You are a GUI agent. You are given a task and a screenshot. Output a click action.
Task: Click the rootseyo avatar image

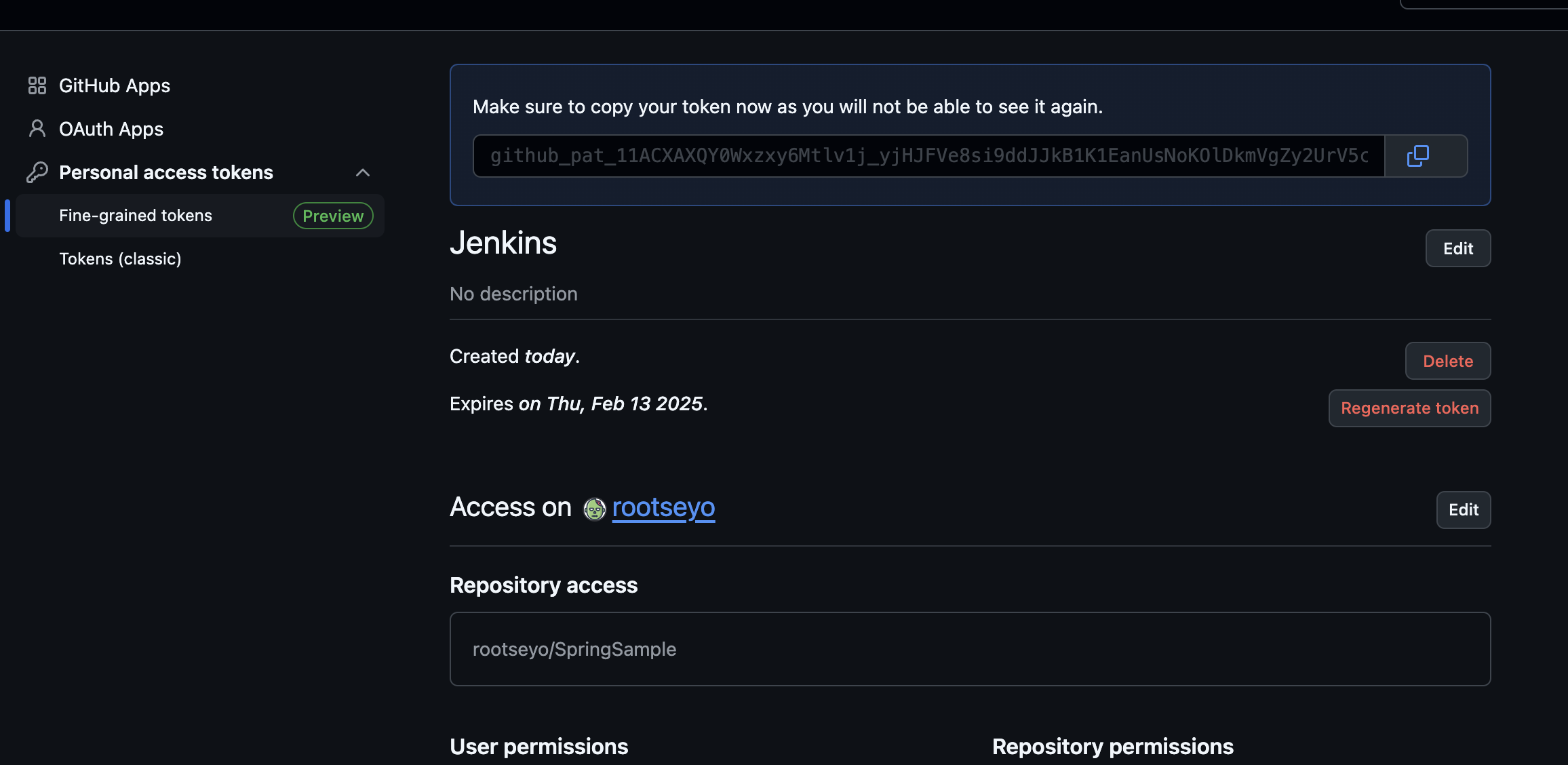pos(595,509)
